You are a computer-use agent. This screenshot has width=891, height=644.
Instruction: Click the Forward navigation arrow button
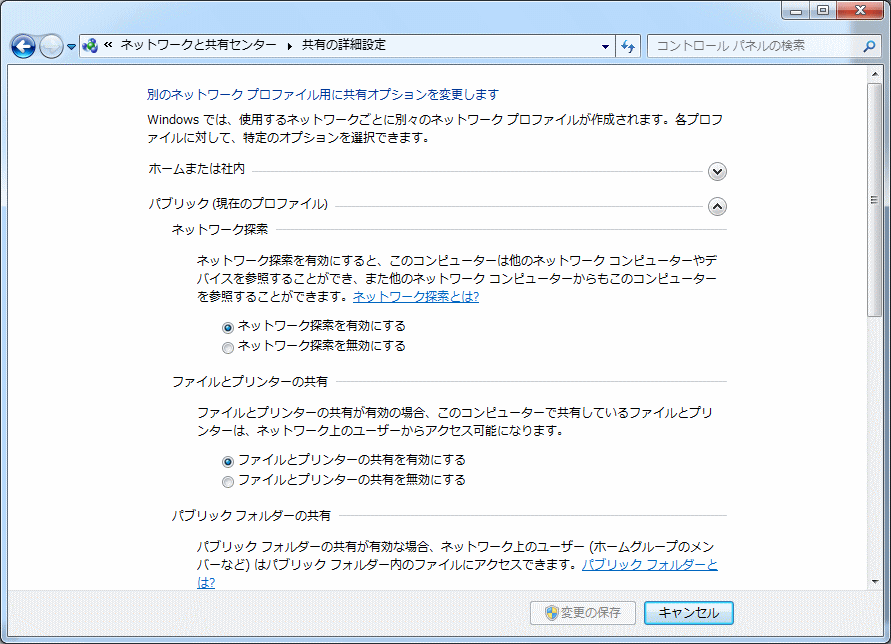click(x=51, y=46)
